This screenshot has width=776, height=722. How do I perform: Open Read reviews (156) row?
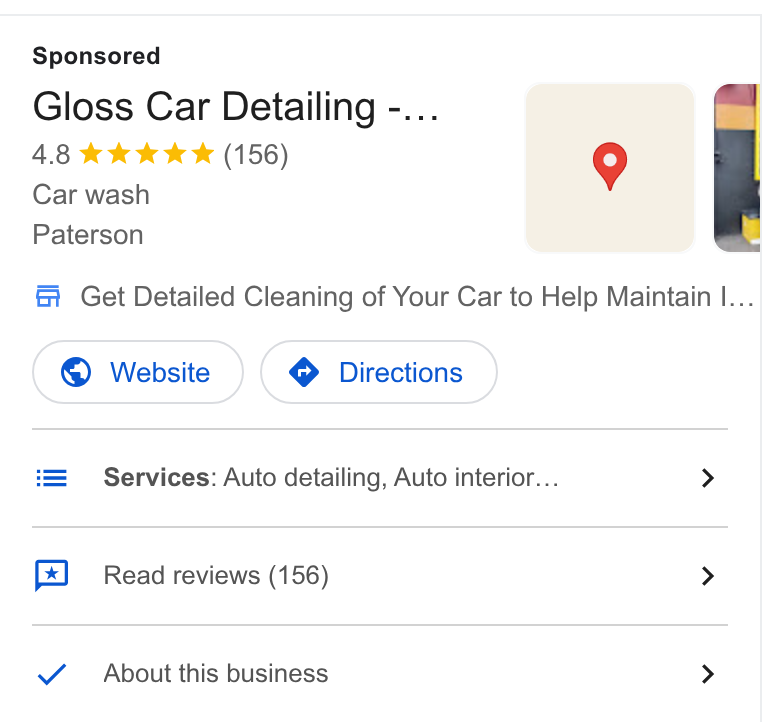[380, 576]
